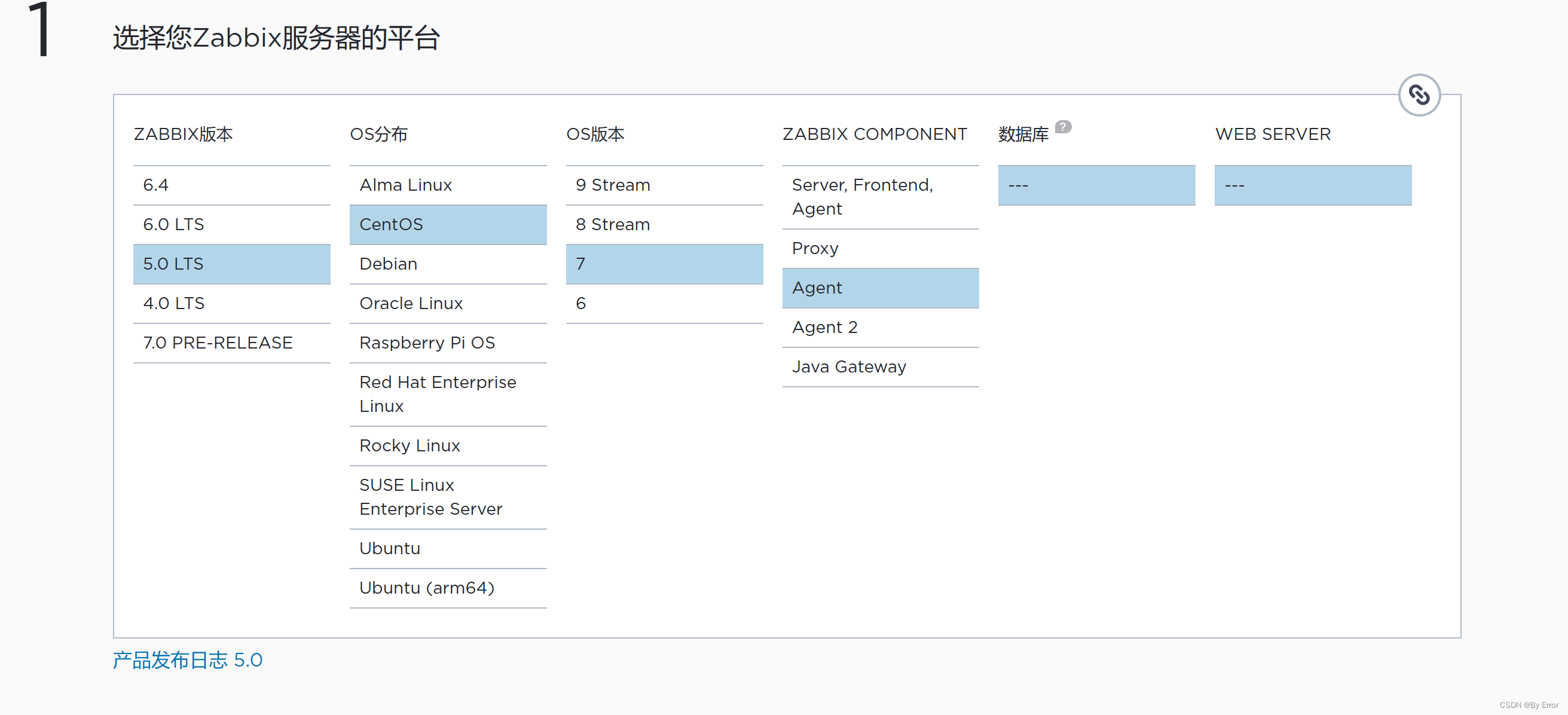This screenshot has width=1568, height=715.
Task: Select Rocky Linux distribution
Action: (x=448, y=446)
